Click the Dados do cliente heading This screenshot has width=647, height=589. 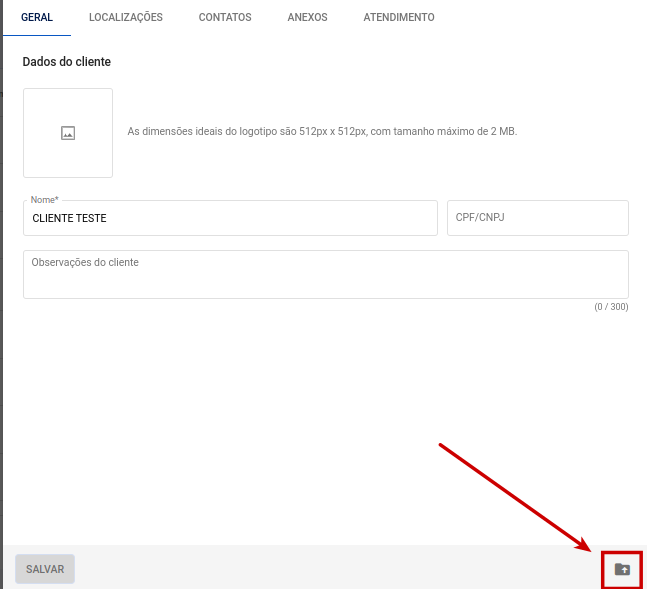coord(66,62)
